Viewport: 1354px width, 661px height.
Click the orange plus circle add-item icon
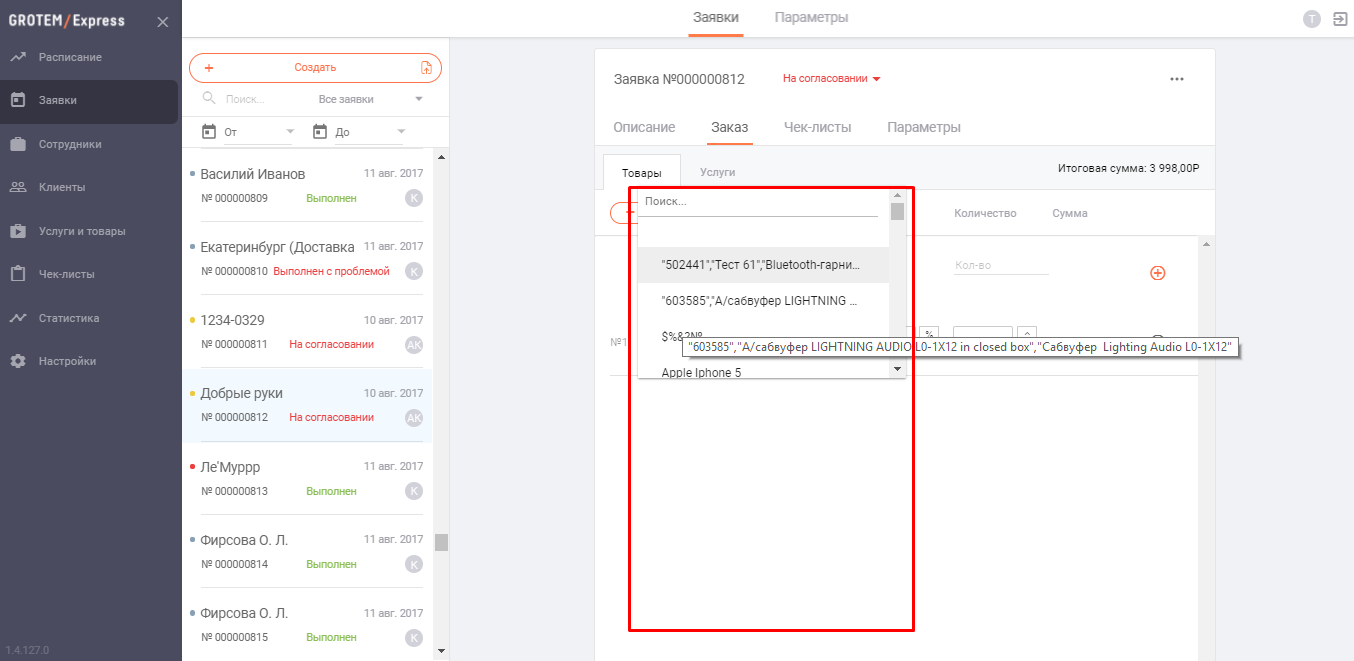[x=1158, y=273]
